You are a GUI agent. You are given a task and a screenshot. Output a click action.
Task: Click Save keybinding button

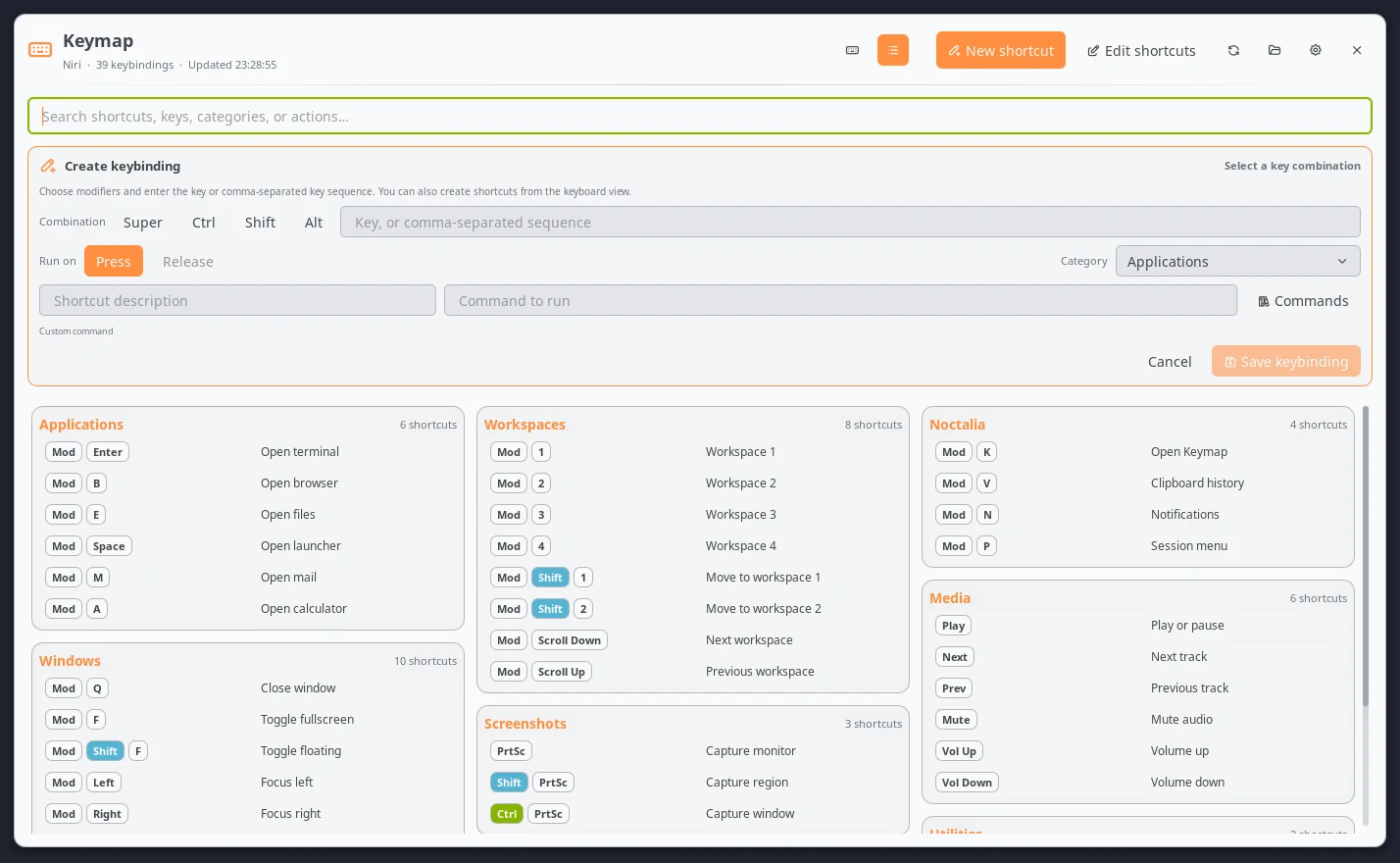pos(1286,362)
